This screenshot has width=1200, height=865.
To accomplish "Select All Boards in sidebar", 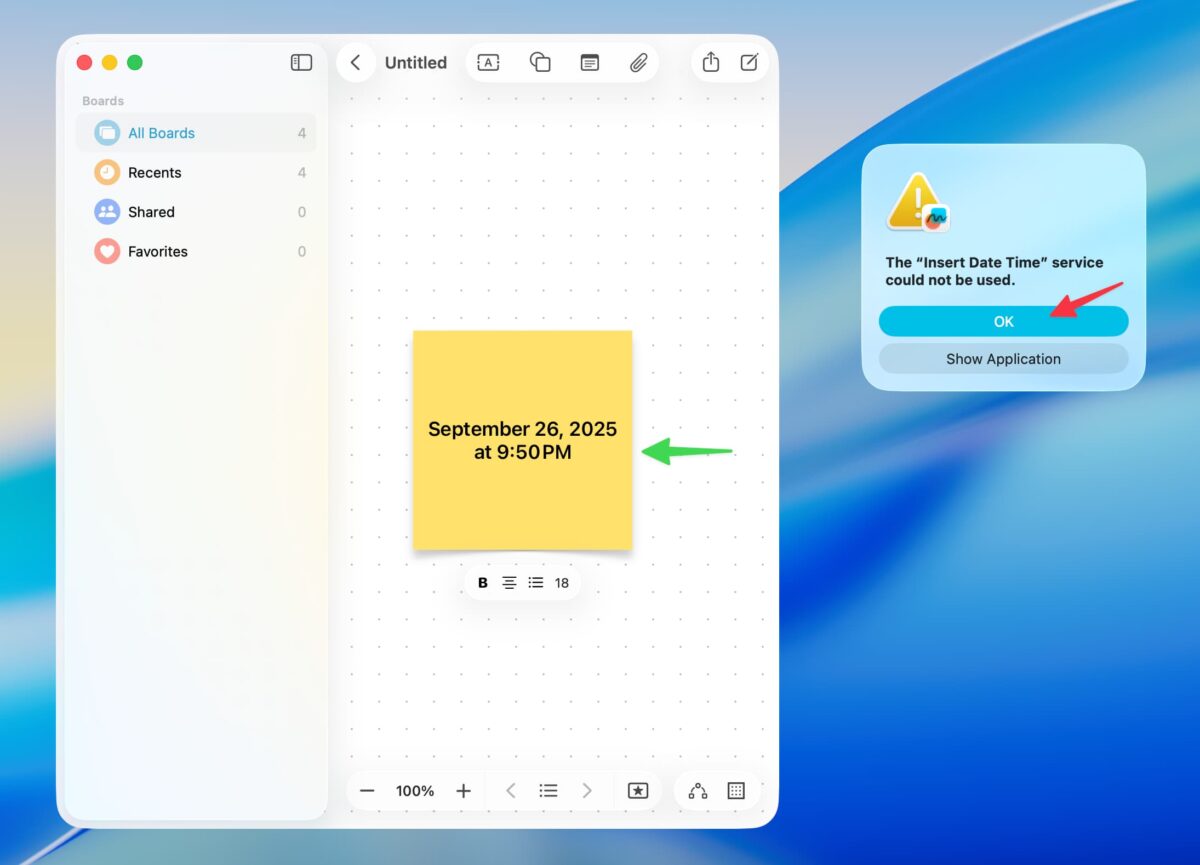I will pyautogui.click(x=196, y=133).
